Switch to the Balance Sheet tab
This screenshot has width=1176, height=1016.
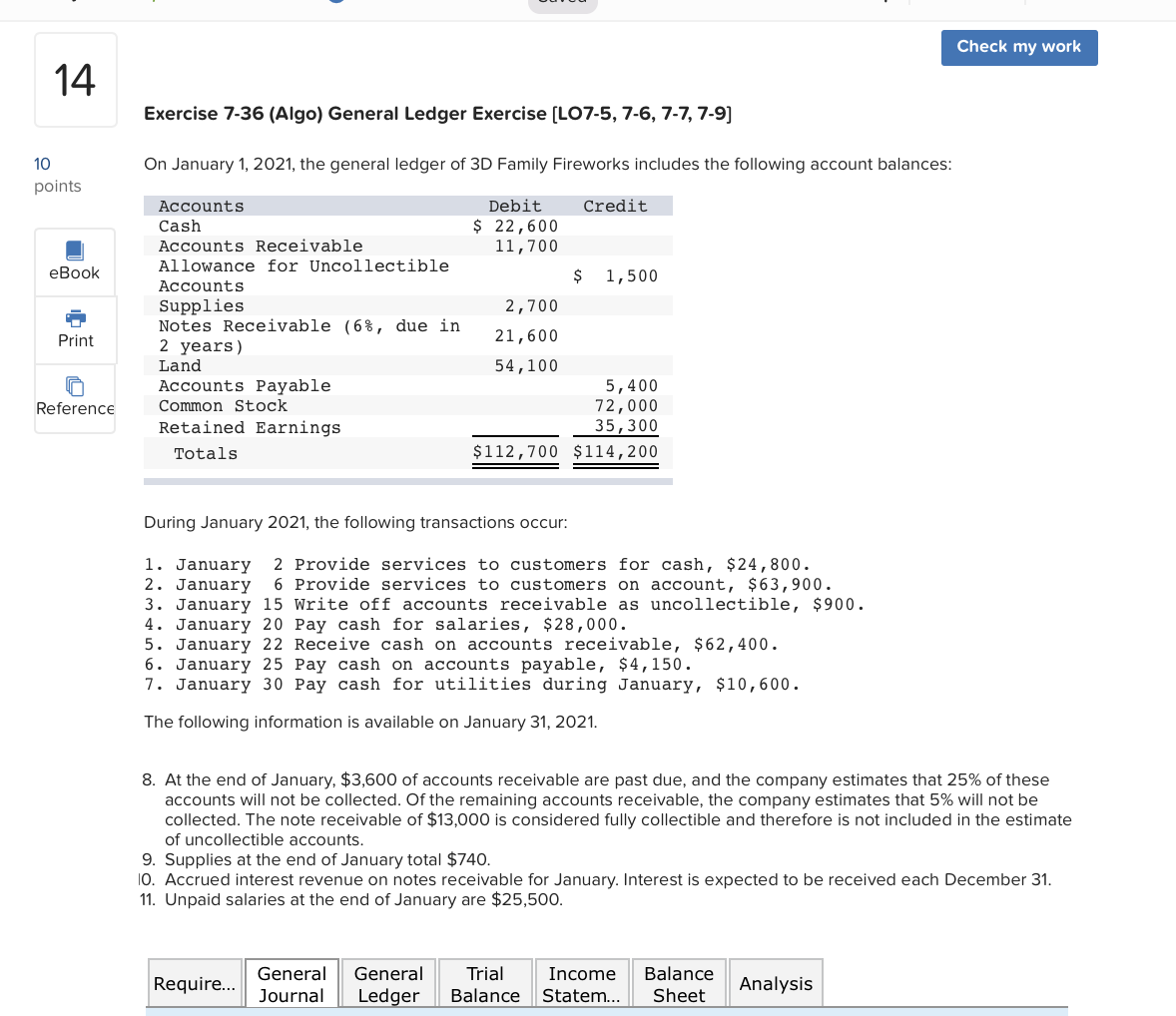click(x=678, y=983)
